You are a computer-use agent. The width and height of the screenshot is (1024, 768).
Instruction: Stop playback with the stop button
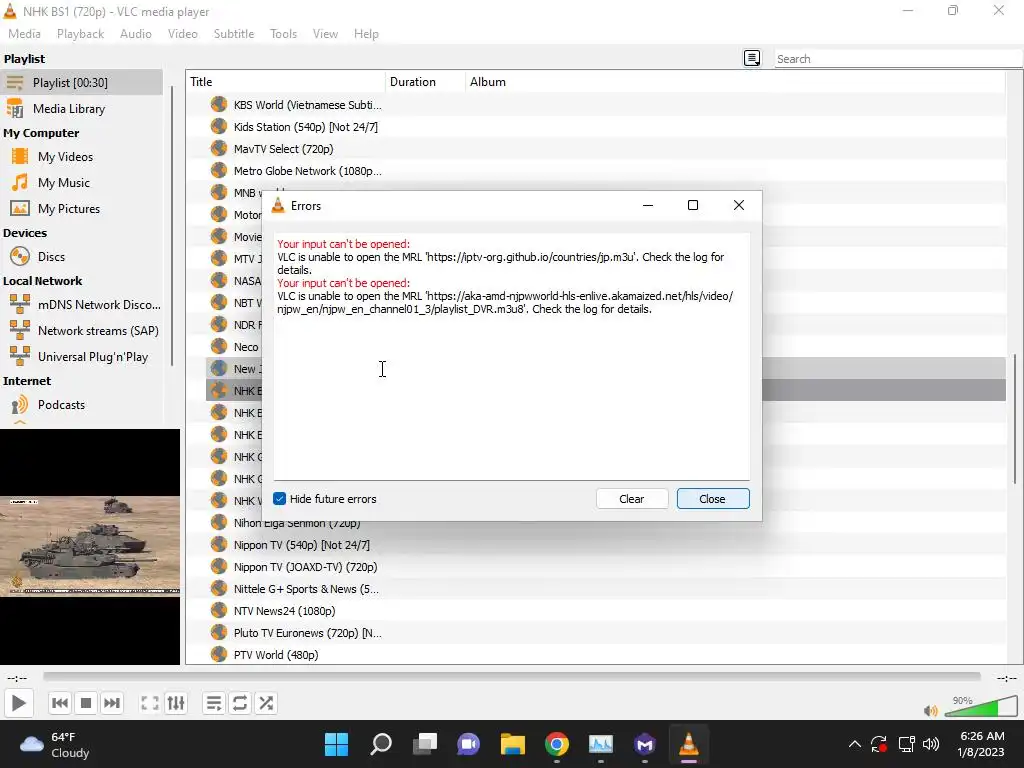(86, 703)
